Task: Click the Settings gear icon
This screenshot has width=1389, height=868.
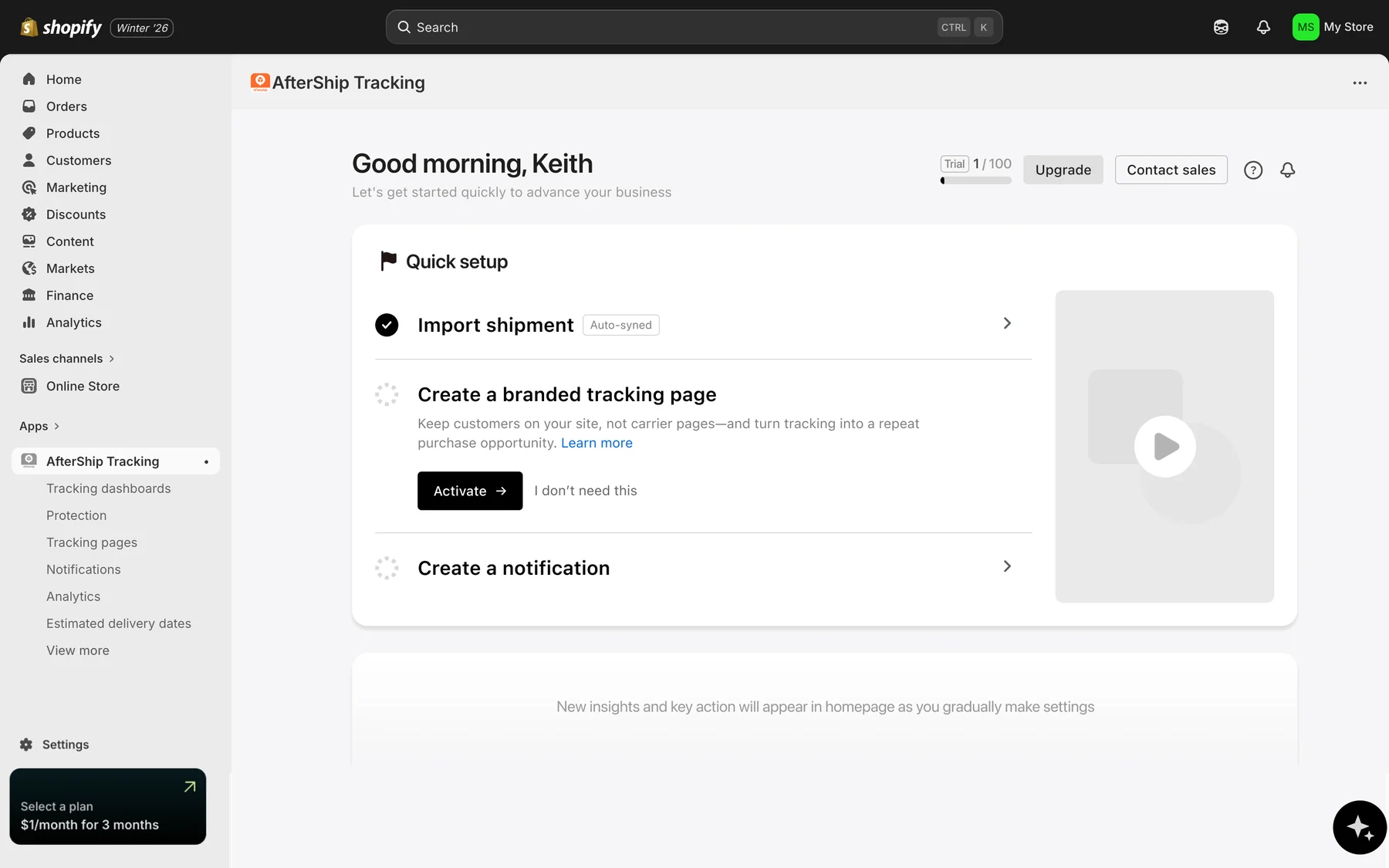Action: tap(26, 745)
